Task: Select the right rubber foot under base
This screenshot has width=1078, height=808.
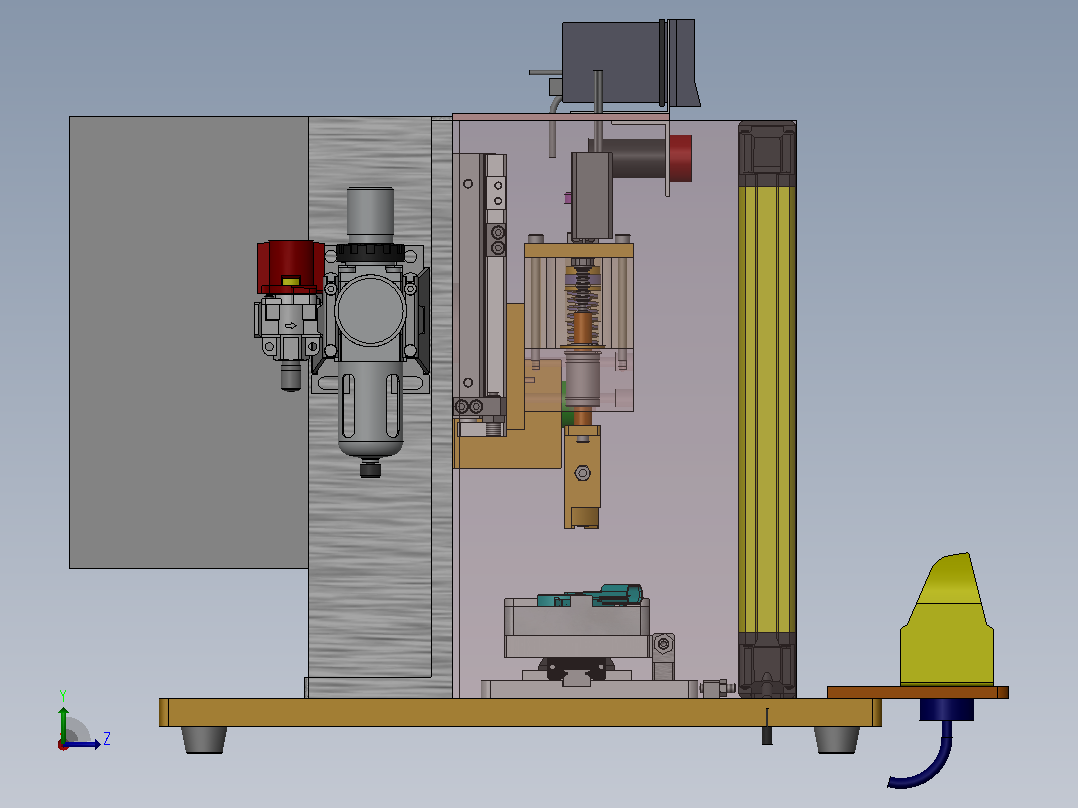Action: [837, 740]
